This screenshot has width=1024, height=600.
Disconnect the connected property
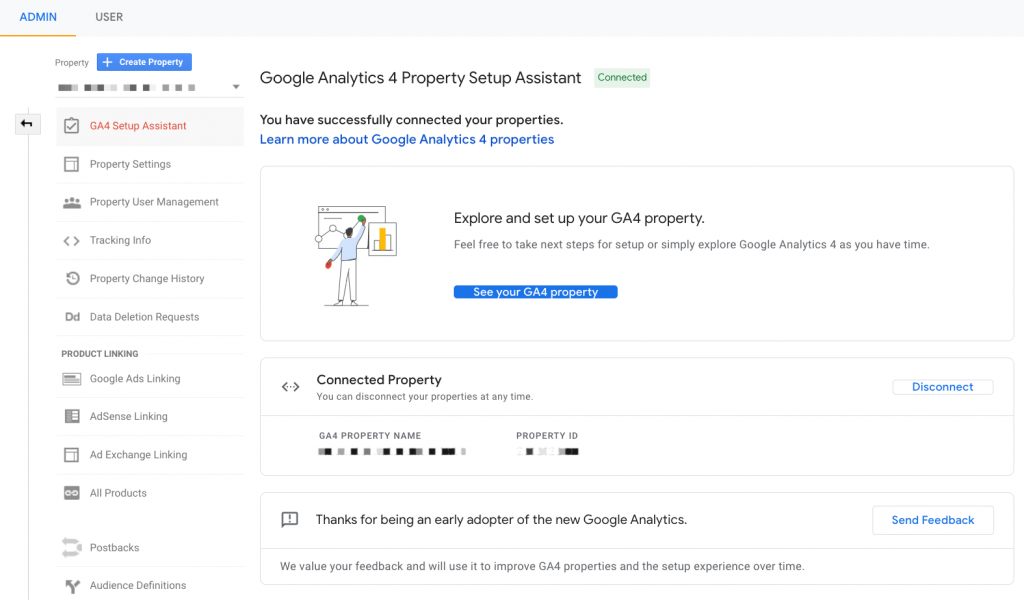click(941, 386)
